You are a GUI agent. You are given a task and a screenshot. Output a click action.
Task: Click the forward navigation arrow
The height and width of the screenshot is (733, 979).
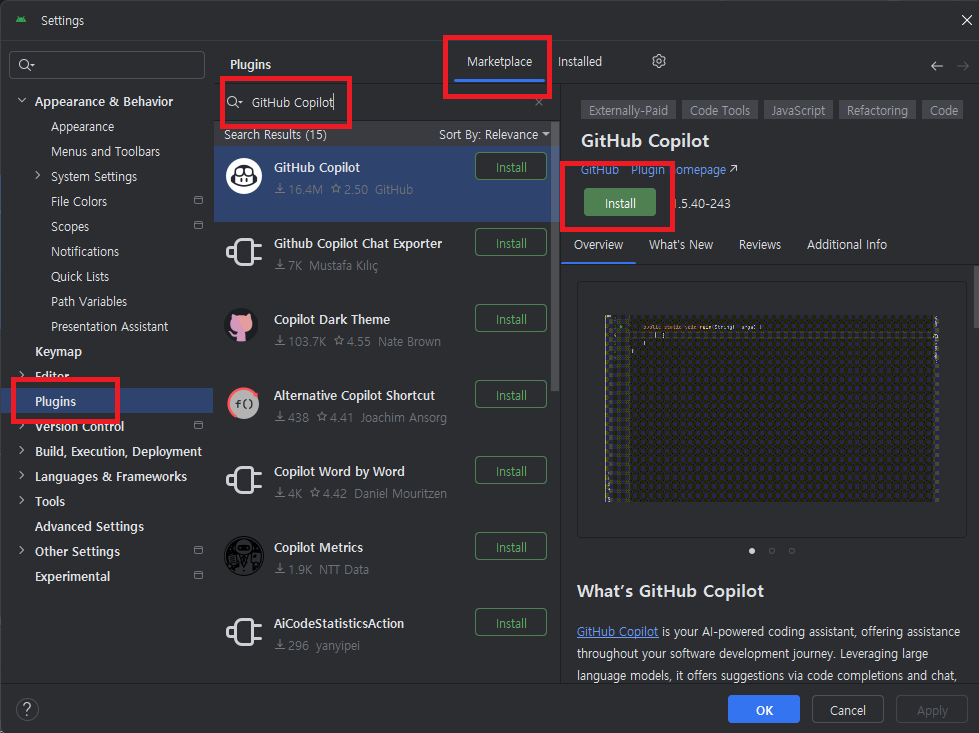(x=963, y=66)
